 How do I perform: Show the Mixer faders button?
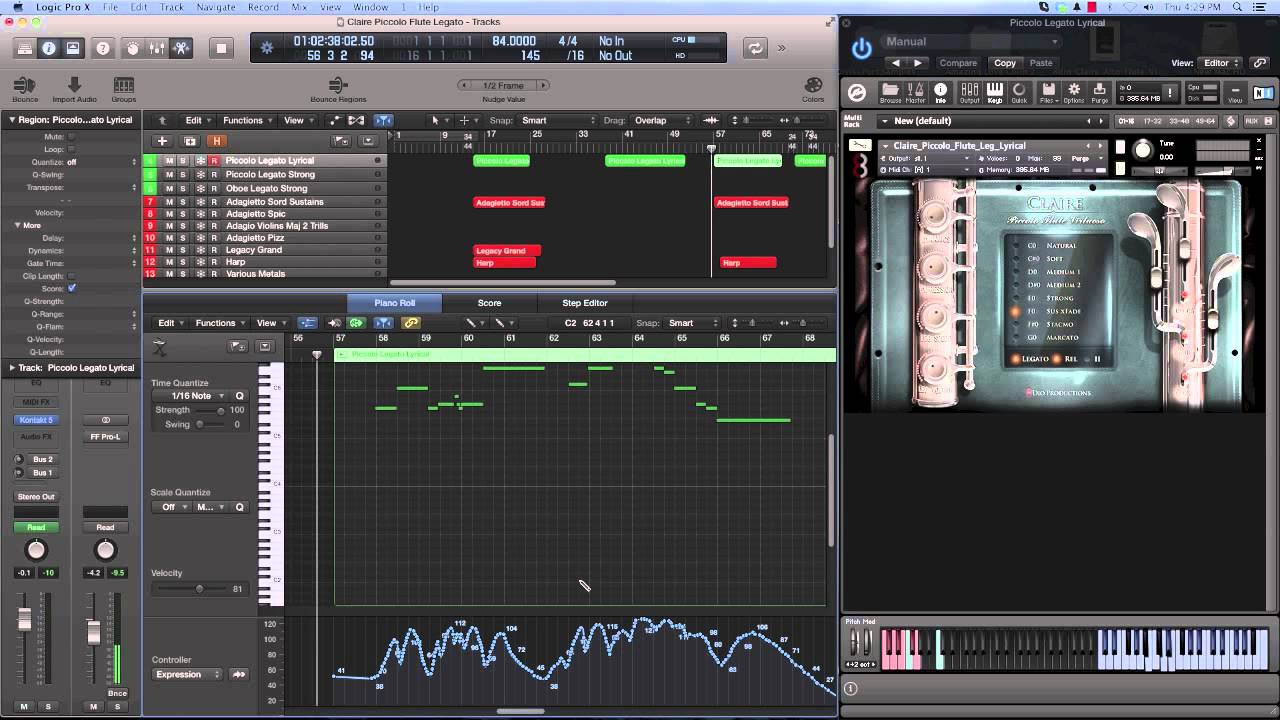156,48
